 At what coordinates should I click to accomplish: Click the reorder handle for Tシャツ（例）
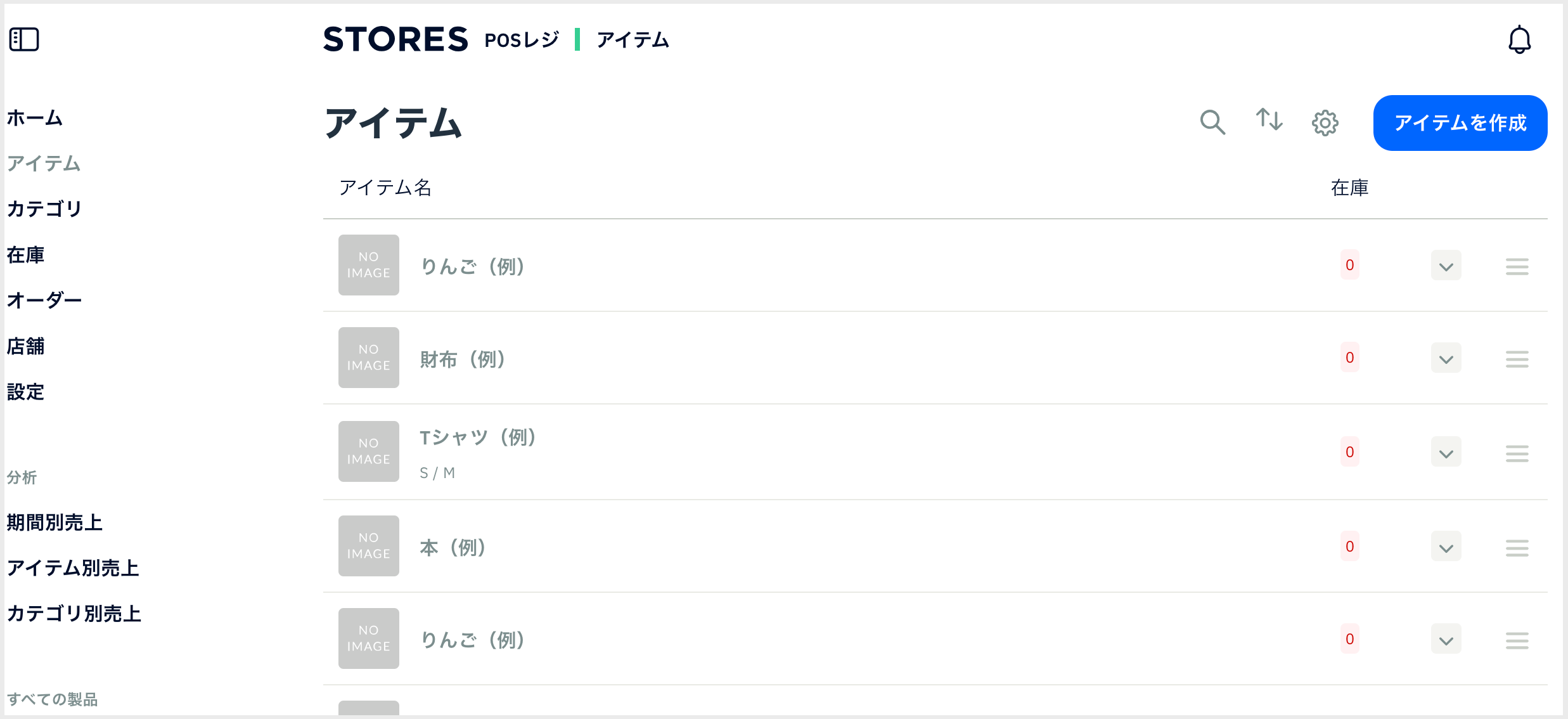[x=1517, y=453]
